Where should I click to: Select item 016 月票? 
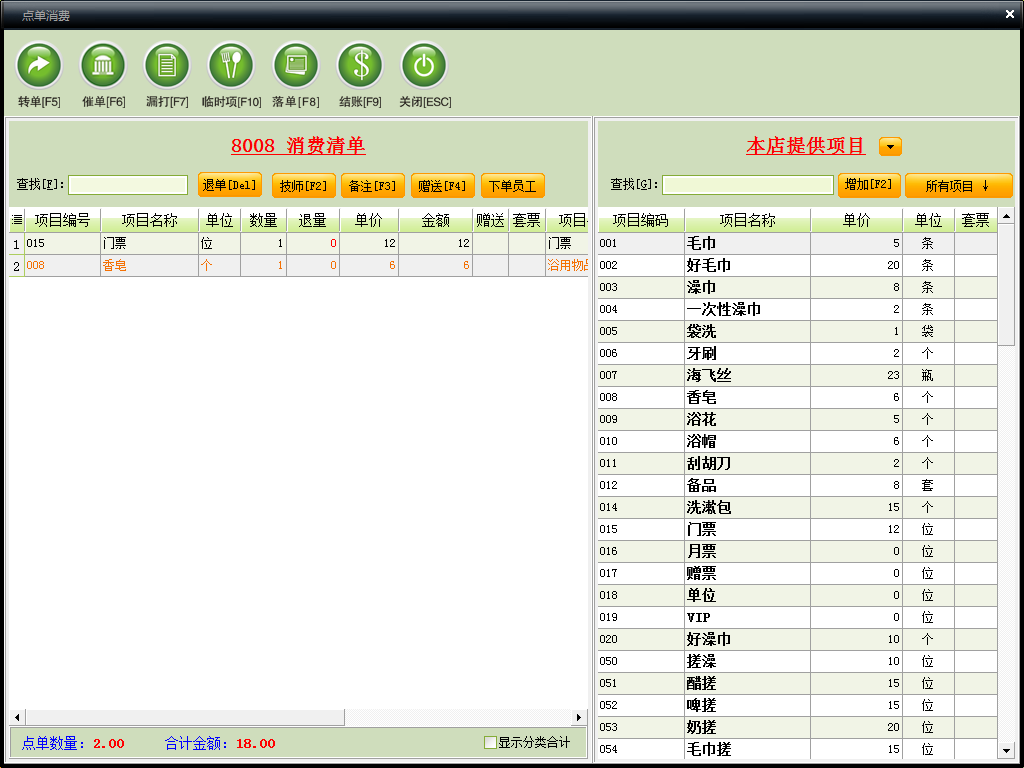click(x=797, y=551)
